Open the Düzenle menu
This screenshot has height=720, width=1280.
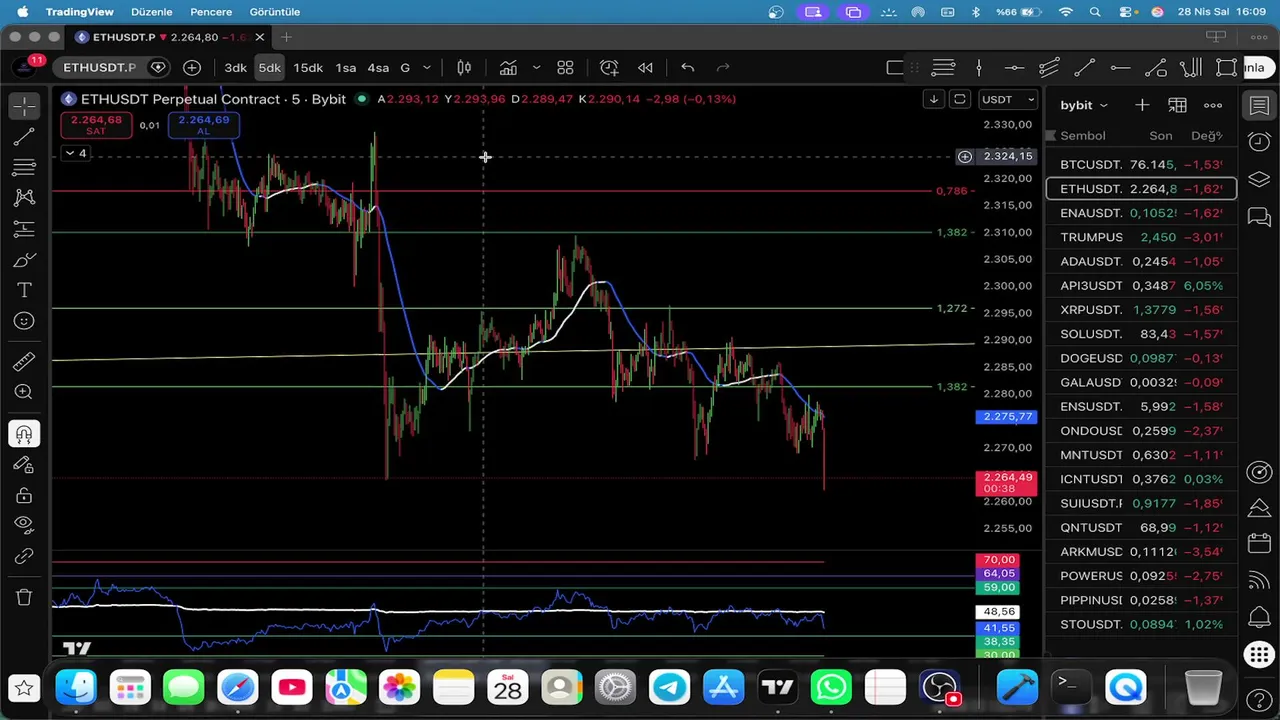[152, 12]
